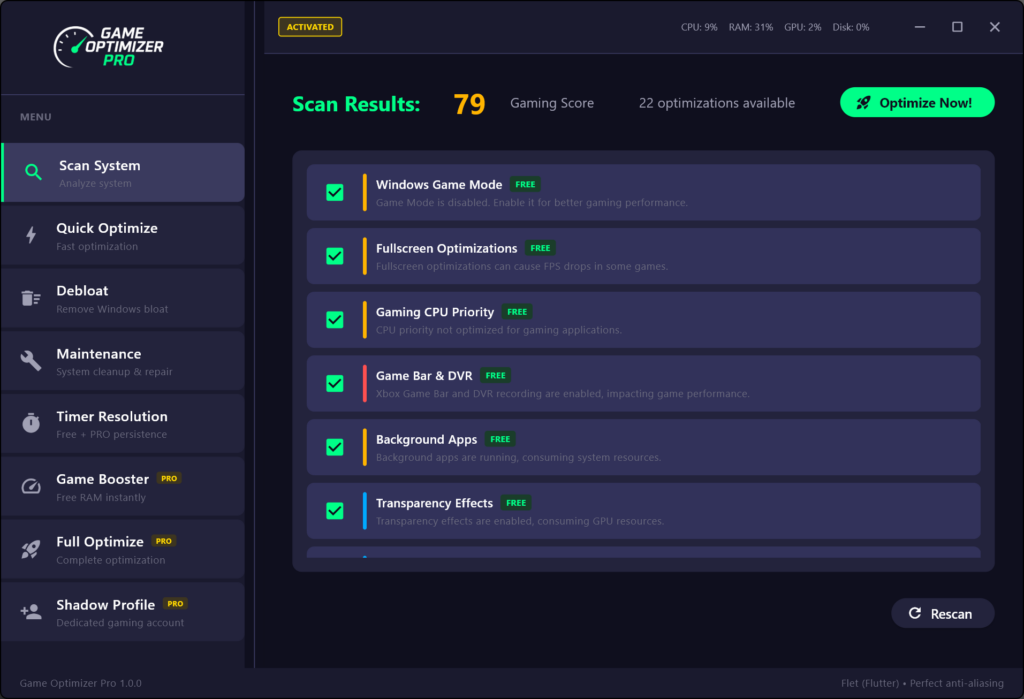Image resolution: width=1024 pixels, height=699 pixels.
Task: Click the Rescan button
Action: coord(942,614)
